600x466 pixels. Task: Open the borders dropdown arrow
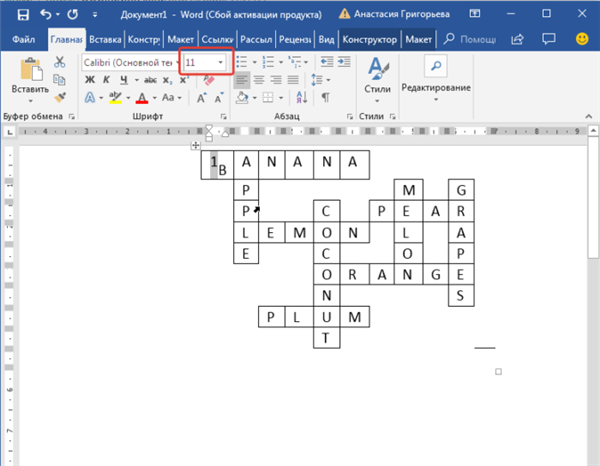coord(281,98)
